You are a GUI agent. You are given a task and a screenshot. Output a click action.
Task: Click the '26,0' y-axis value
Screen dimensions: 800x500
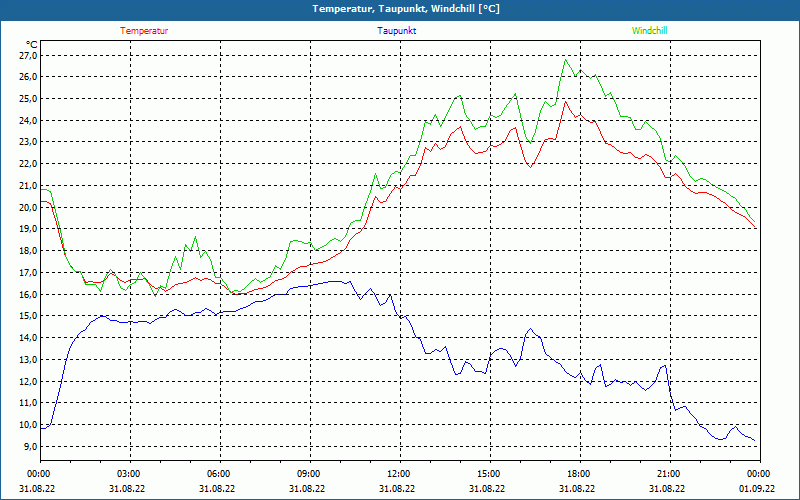(x=28, y=77)
